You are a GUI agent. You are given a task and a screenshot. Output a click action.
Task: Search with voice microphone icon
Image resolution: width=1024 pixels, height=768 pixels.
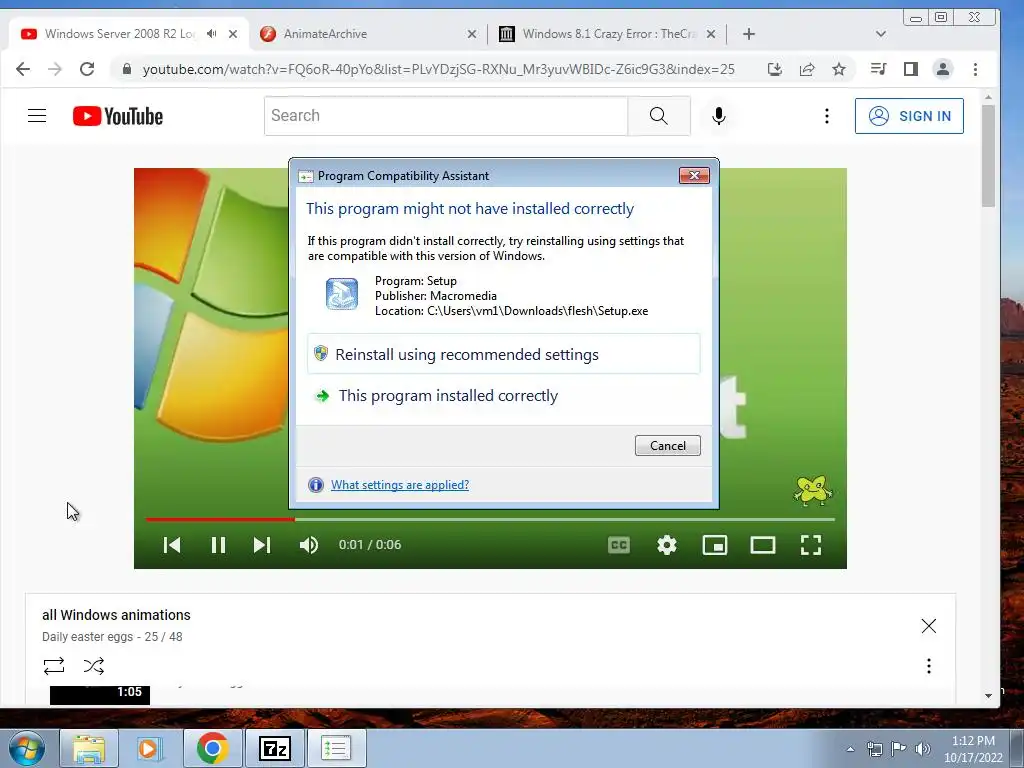point(718,116)
